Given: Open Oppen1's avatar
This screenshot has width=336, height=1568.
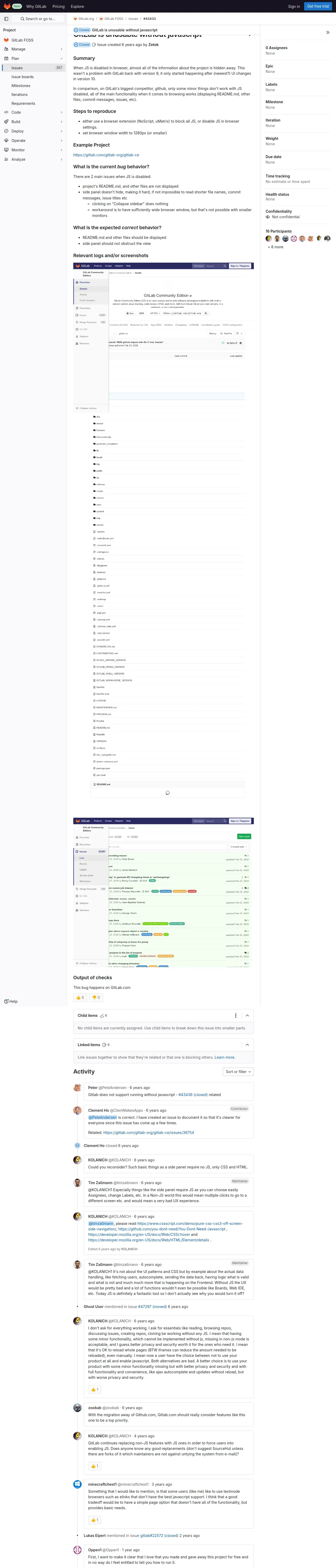Looking at the screenshot, I should pyautogui.click(x=77, y=1550).
